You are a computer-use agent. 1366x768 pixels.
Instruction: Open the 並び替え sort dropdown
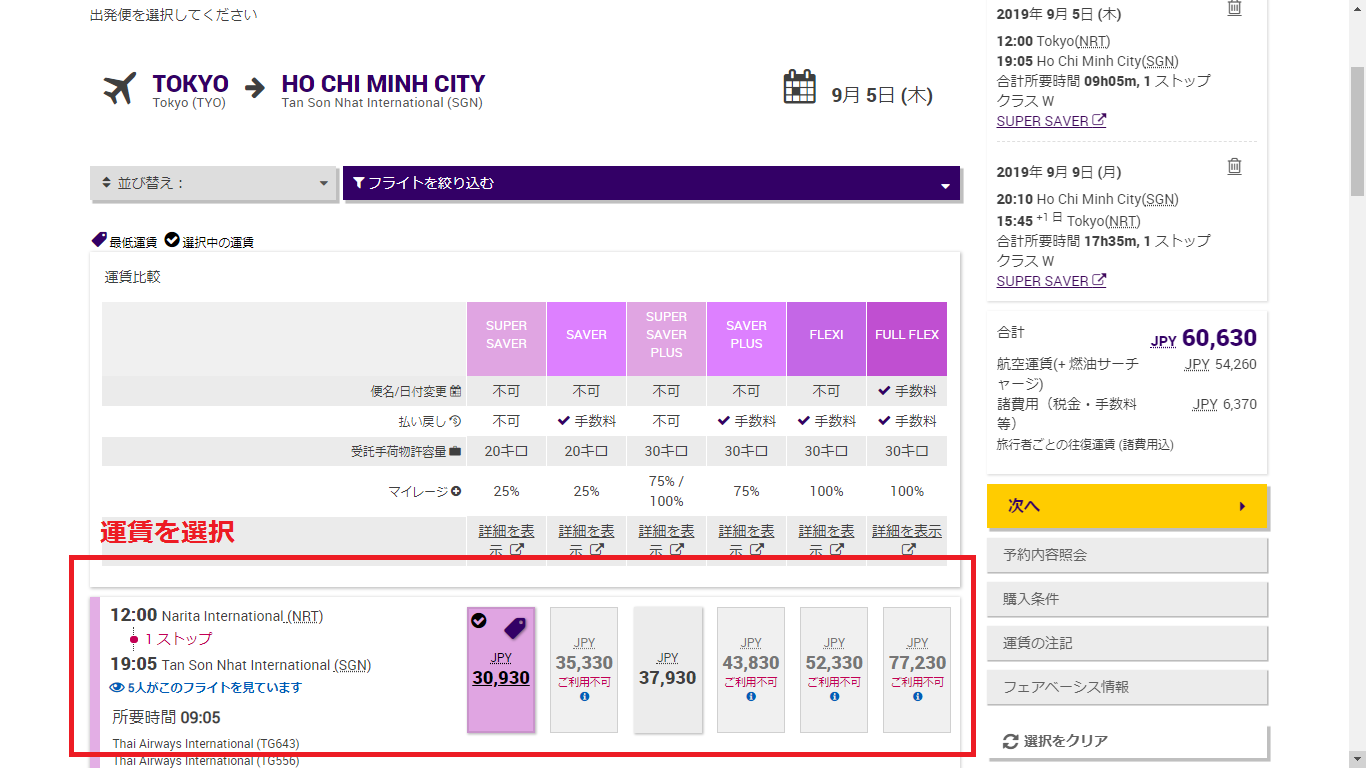click(214, 184)
